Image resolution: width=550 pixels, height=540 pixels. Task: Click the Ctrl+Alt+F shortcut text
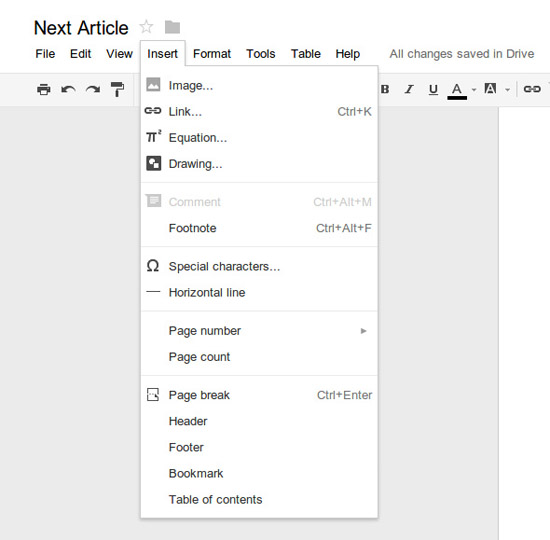pyautogui.click(x=343, y=228)
